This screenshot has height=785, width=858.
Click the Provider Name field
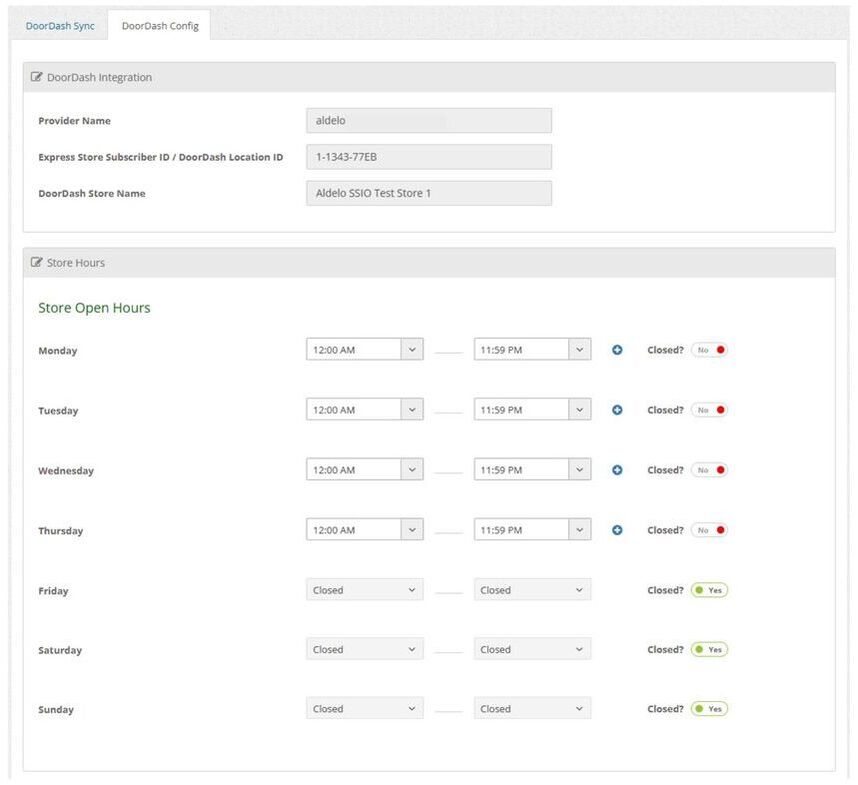[x=429, y=120]
